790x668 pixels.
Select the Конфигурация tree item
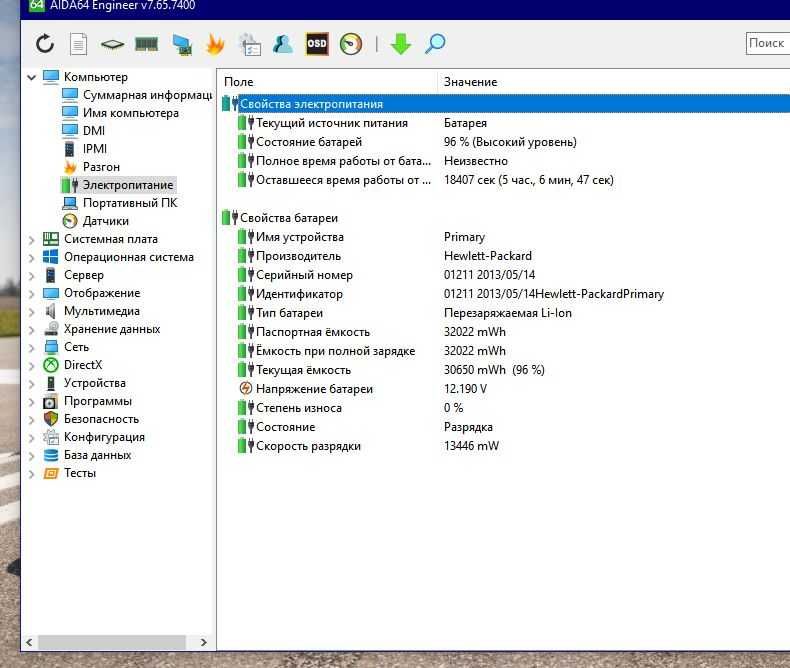coord(104,437)
